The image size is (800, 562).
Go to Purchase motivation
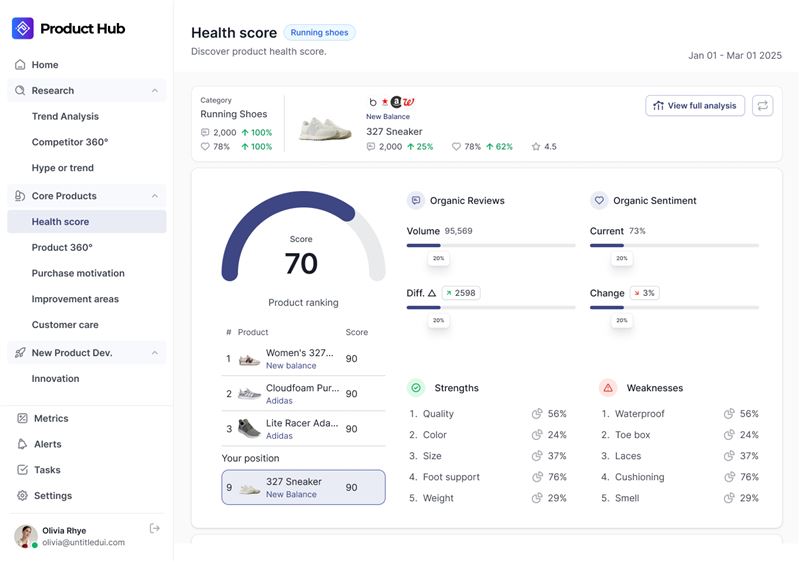tap(78, 273)
